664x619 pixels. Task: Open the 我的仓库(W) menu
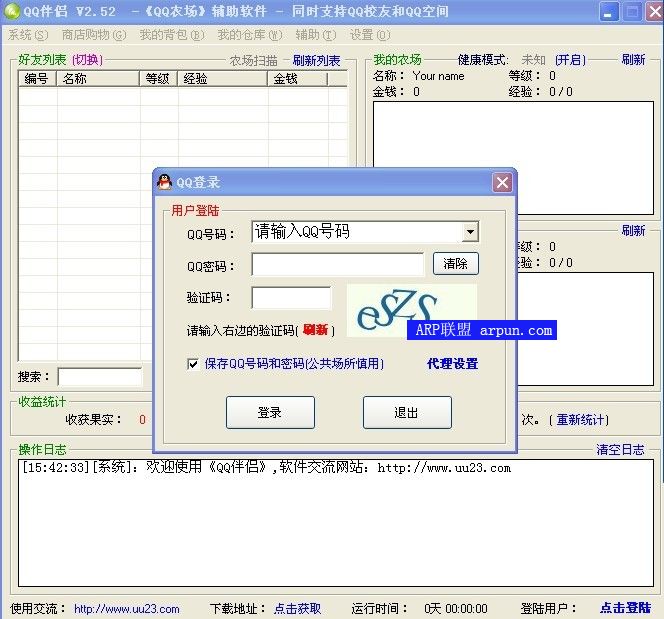pyautogui.click(x=249, y=35)
